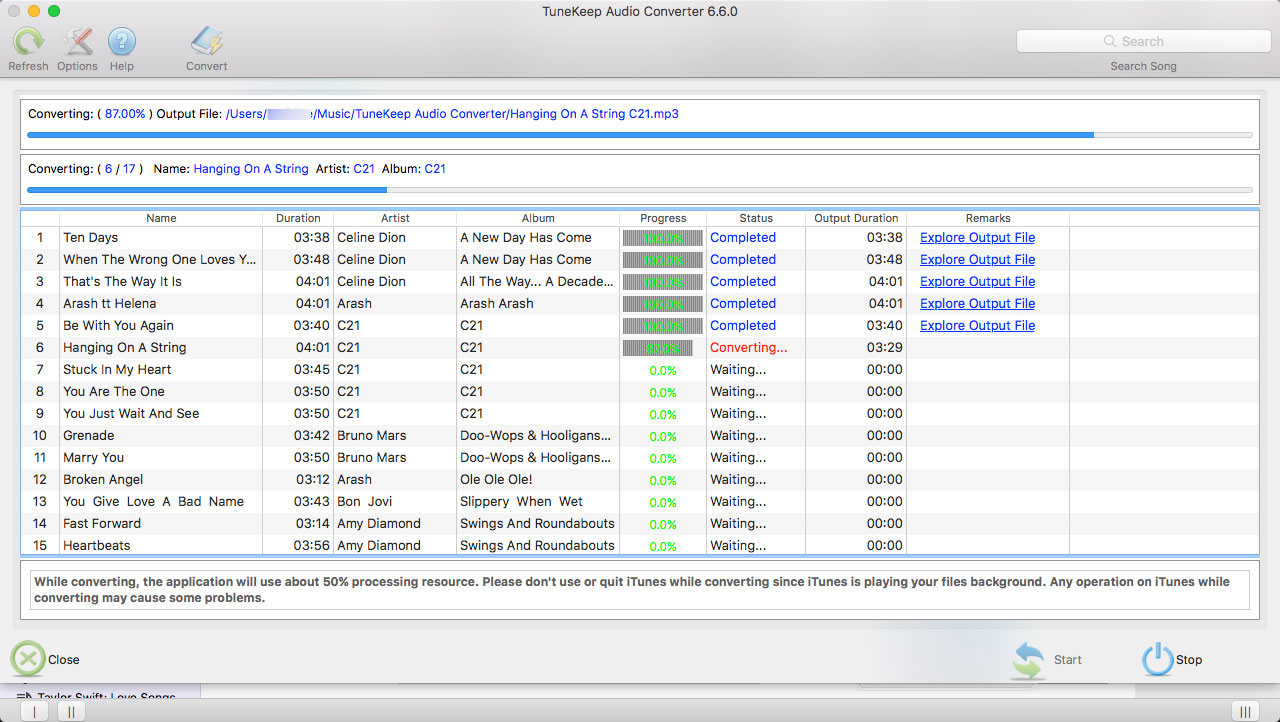
Task: Click the macOS yellow minimize button
Action: click(x=34, y=11)
